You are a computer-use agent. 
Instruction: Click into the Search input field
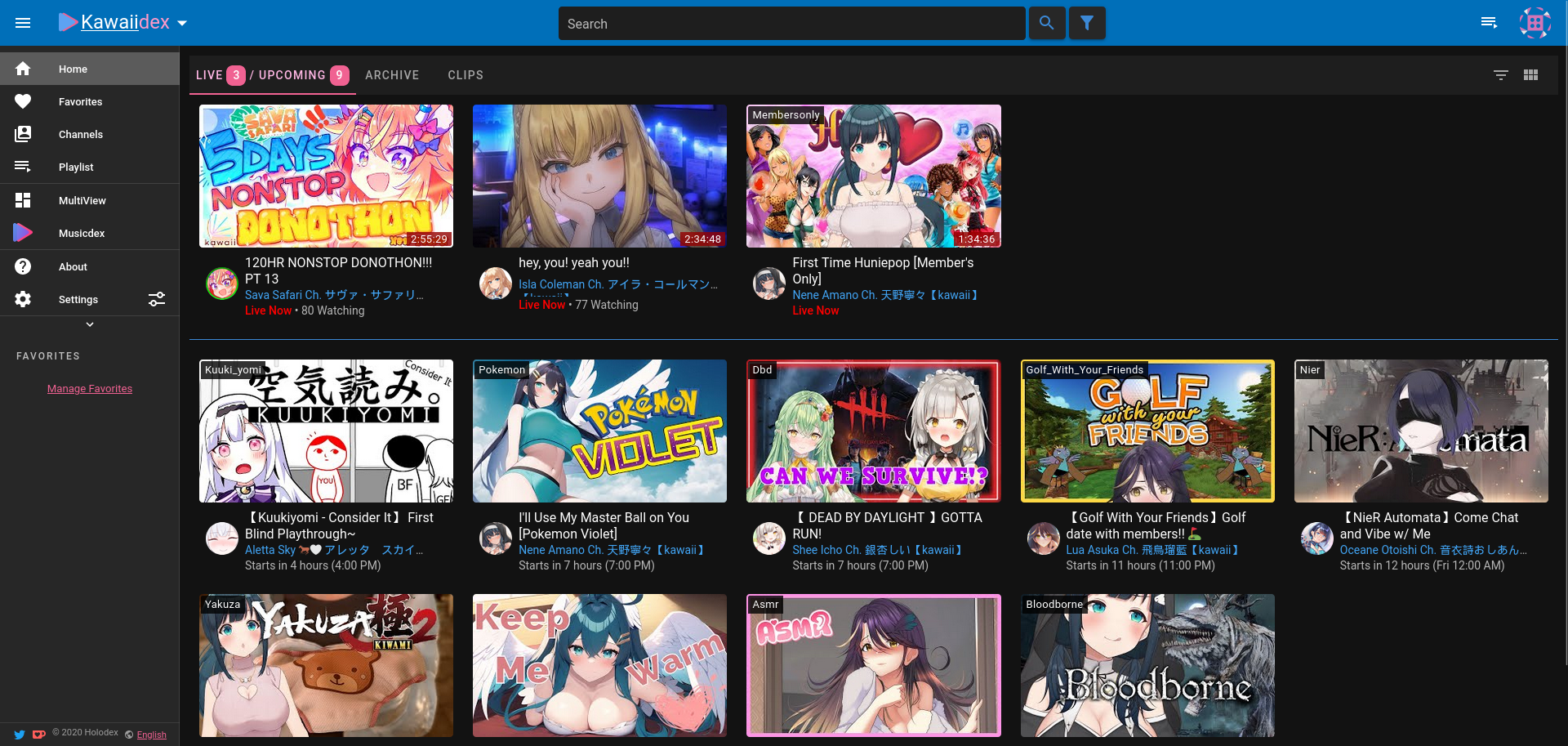coord(791,24)
